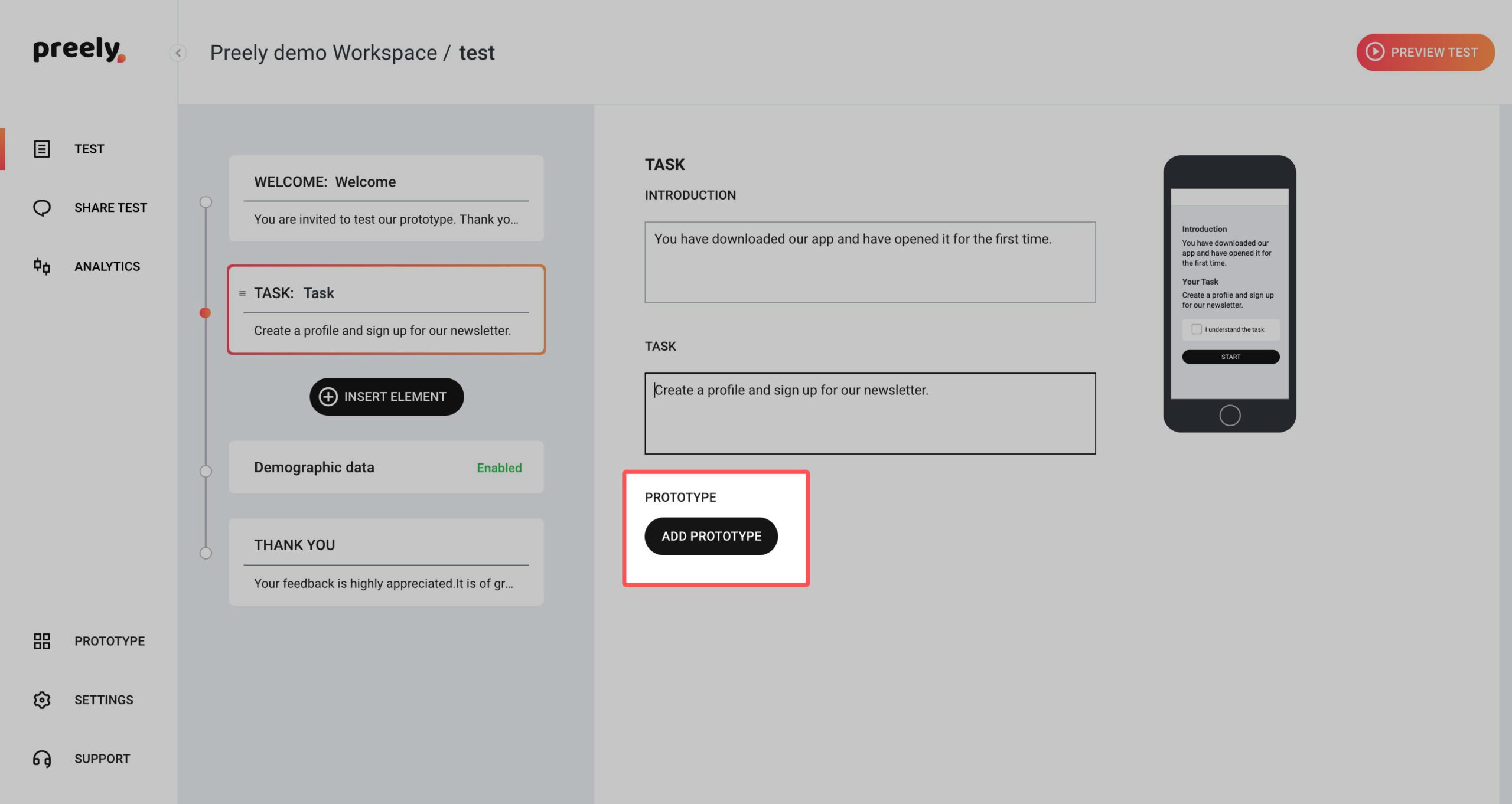Screen dimensions: 1512x804
Task: Click the Prototype grid icon in sidebar
Action: point(42,641)
